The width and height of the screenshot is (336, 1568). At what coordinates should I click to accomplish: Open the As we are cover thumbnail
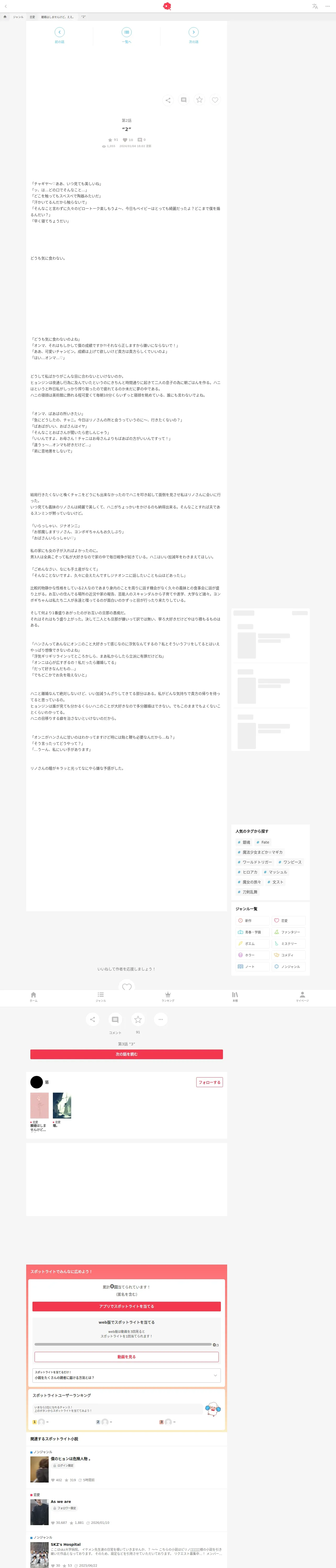pyautogui.click(x=40, y=1513)
